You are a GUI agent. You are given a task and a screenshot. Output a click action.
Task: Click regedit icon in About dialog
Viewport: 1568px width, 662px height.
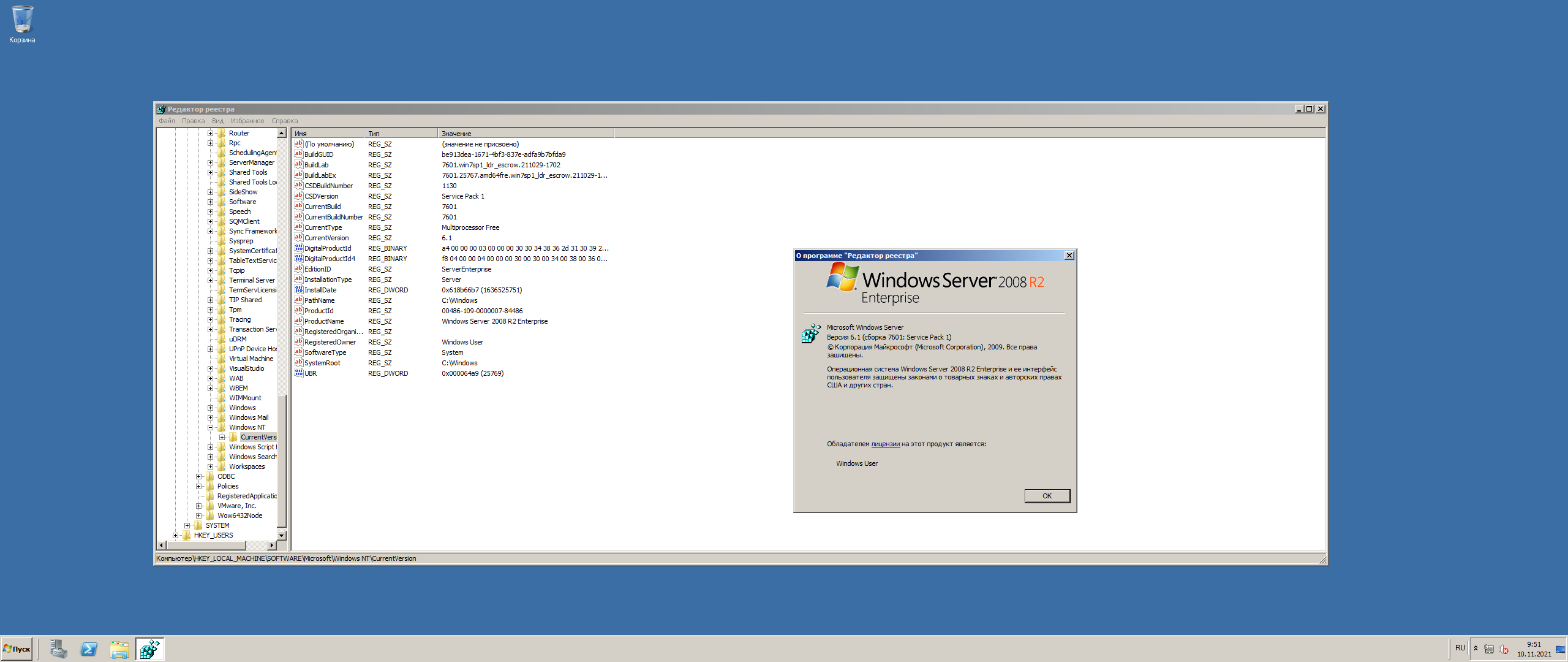pos(812,333)
